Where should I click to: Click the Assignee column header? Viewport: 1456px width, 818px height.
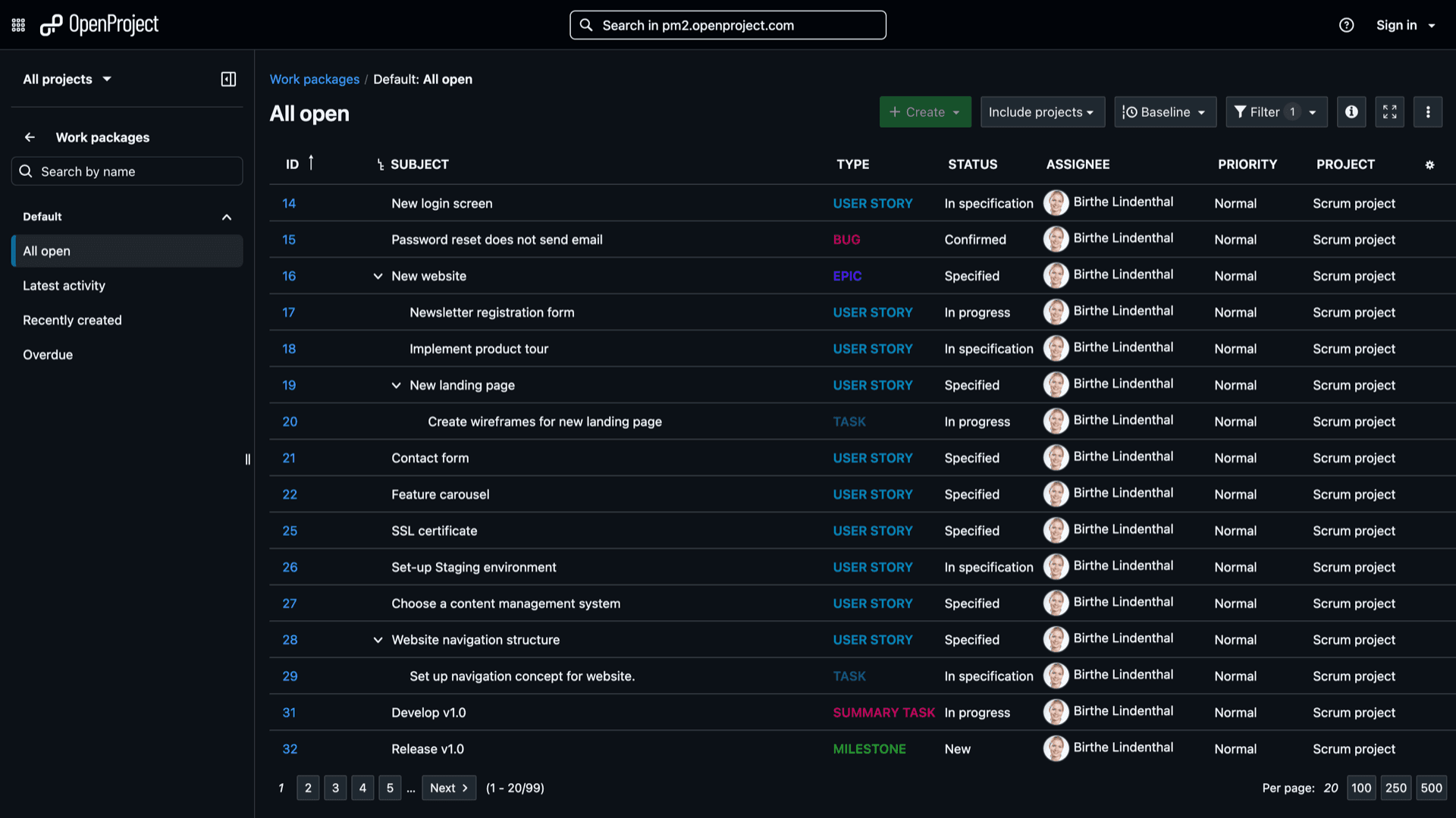click(x=1078, y=165)
